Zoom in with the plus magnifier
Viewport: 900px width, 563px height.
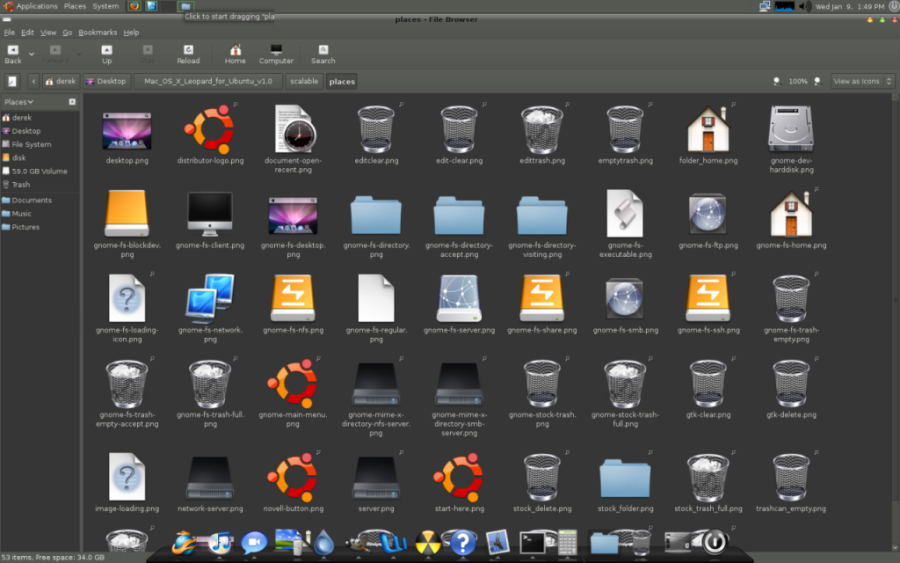[x=818, y=81]
